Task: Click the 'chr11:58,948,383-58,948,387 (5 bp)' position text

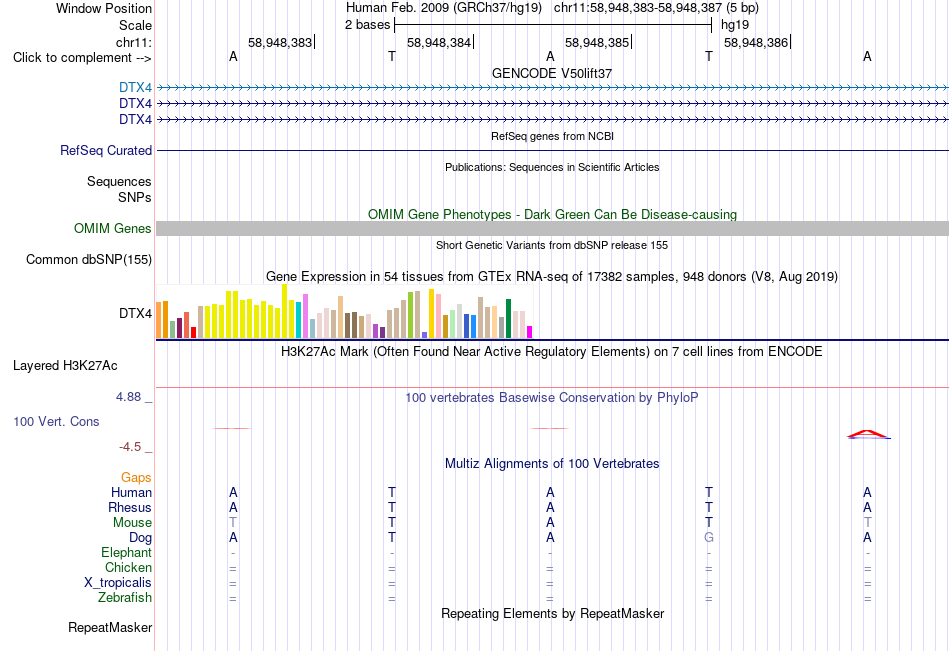Action: pos(656,8)
